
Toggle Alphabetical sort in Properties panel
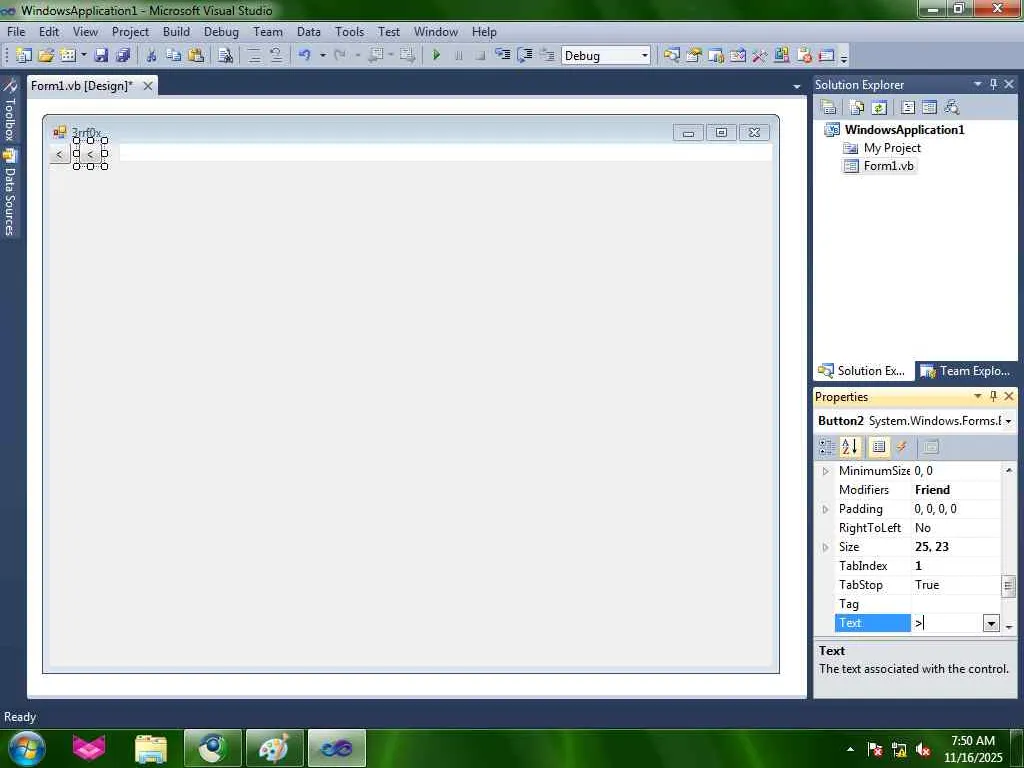850,447
